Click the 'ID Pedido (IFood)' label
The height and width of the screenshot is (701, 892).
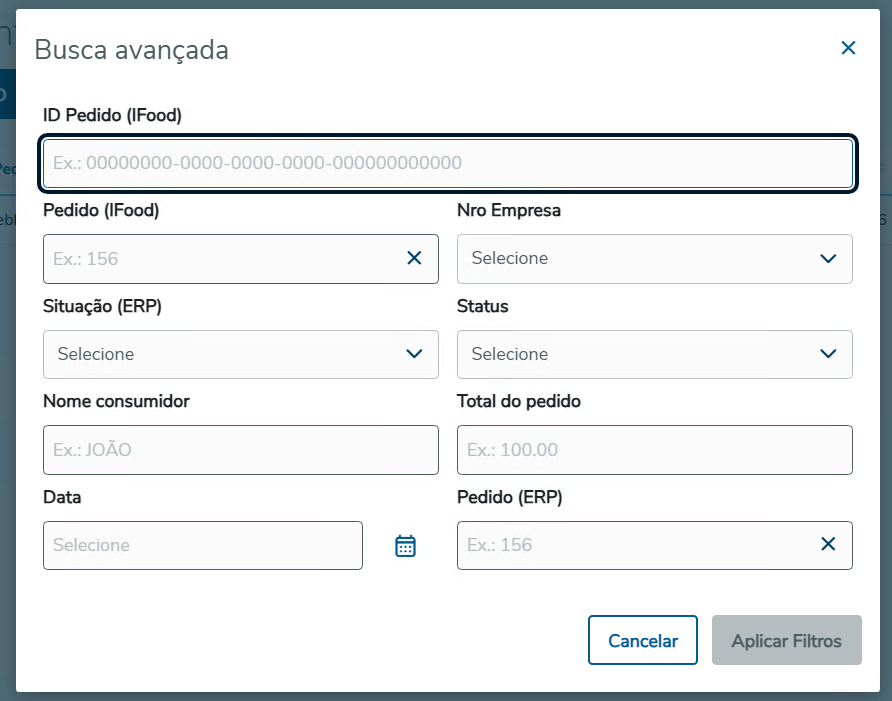click(x=112, y=115)
